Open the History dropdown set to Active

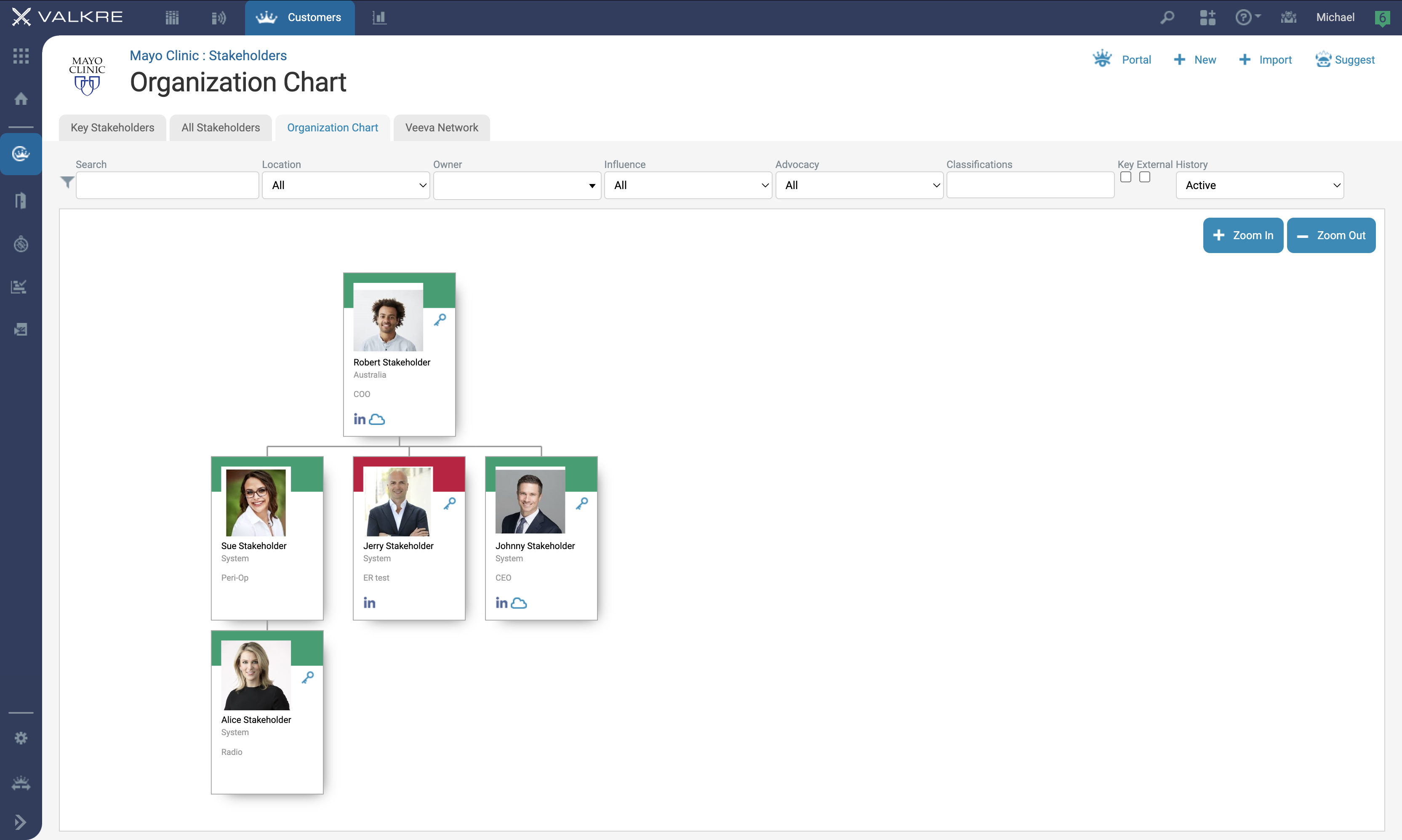[1259, 185]
